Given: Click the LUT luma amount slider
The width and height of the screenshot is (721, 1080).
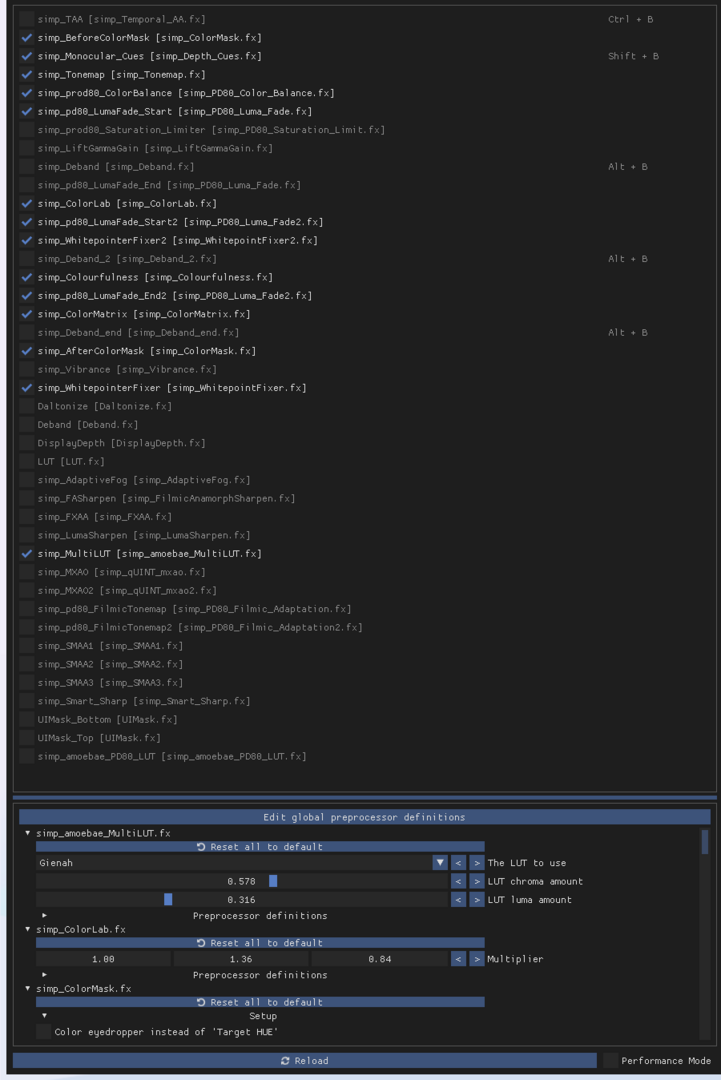Looking at the screenshot, I should point(242,900).
